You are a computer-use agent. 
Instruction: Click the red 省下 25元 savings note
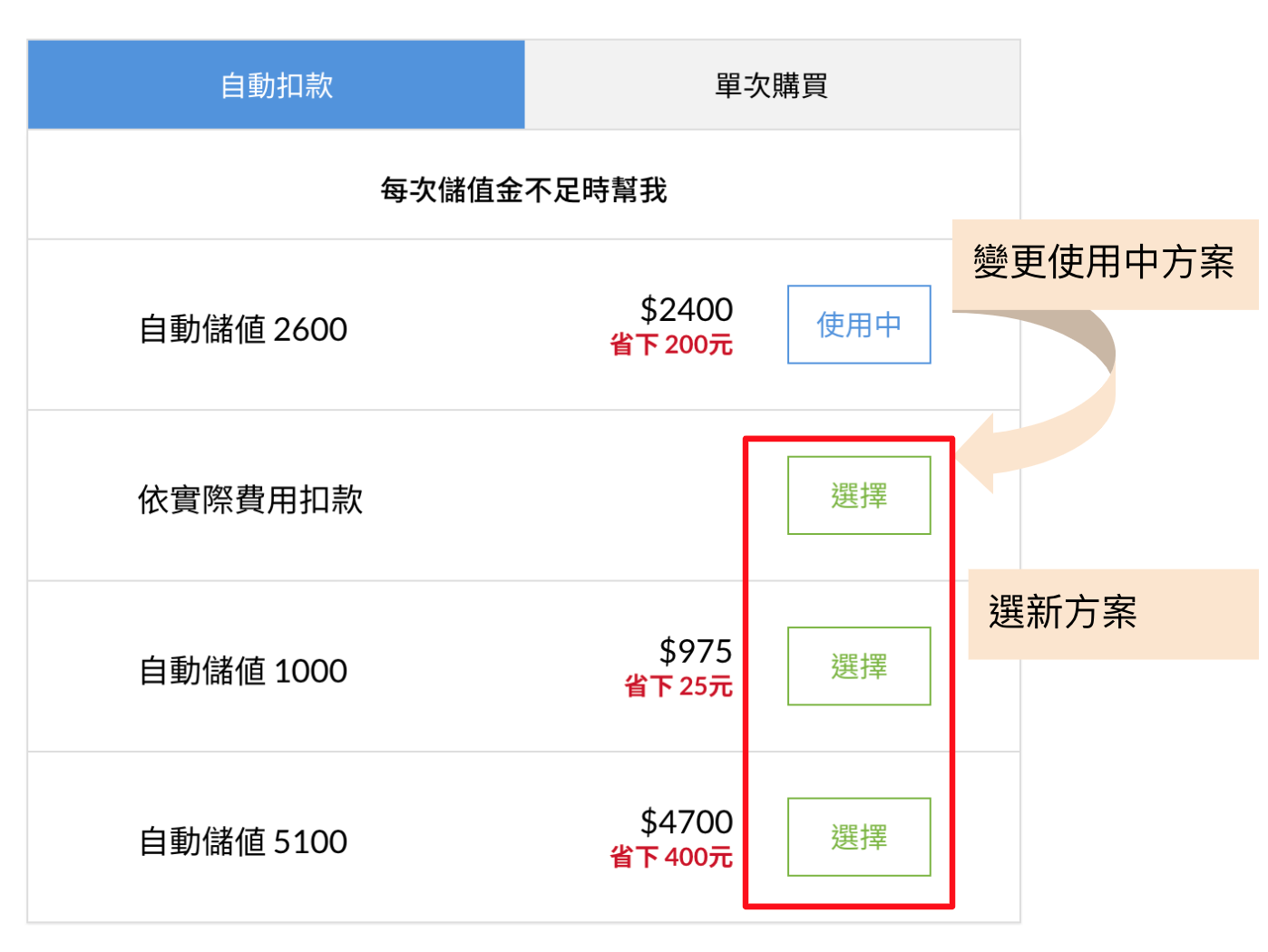point(678,686)
